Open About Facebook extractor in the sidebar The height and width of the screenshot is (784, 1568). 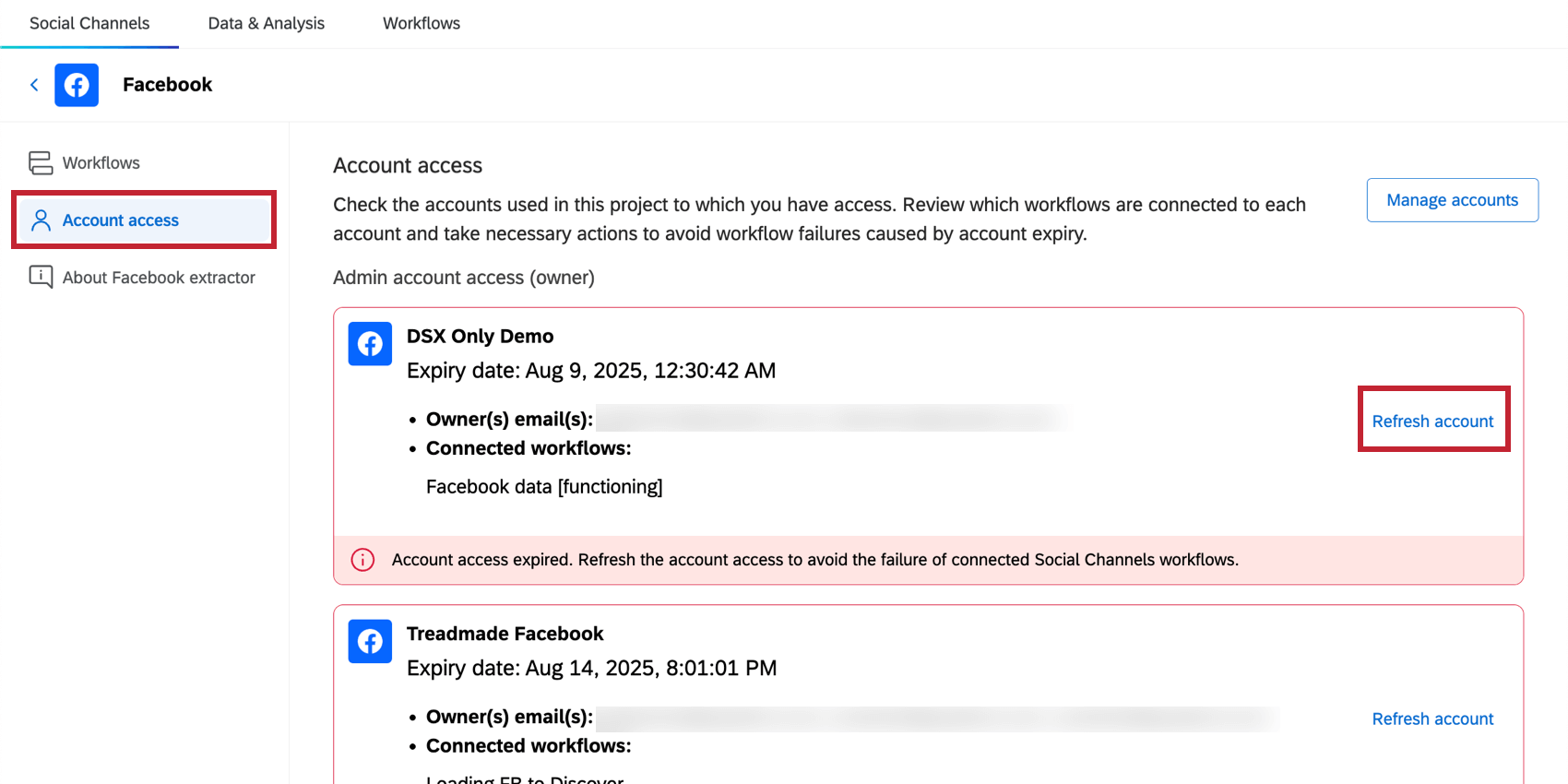[x=159, y=278]
